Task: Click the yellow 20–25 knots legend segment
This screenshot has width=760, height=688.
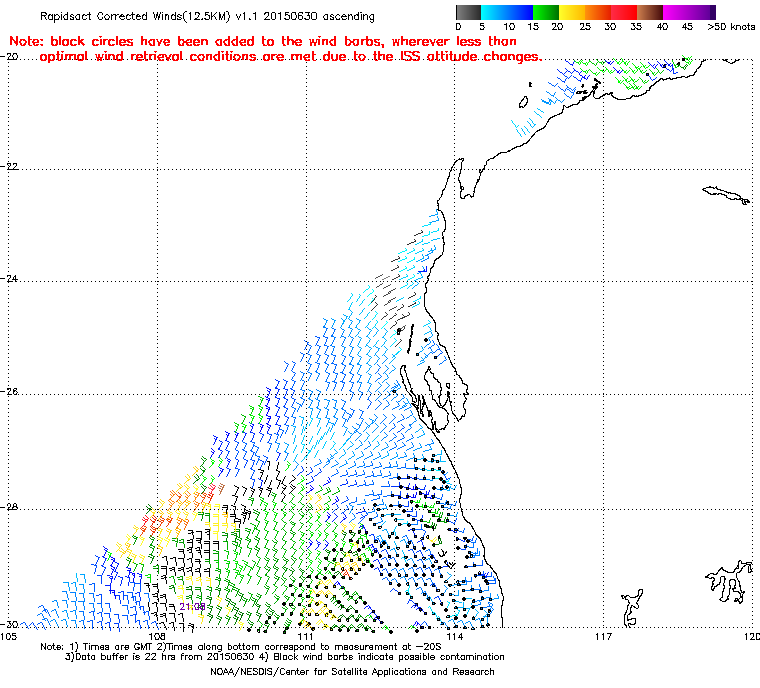Action: click(572, 12)
